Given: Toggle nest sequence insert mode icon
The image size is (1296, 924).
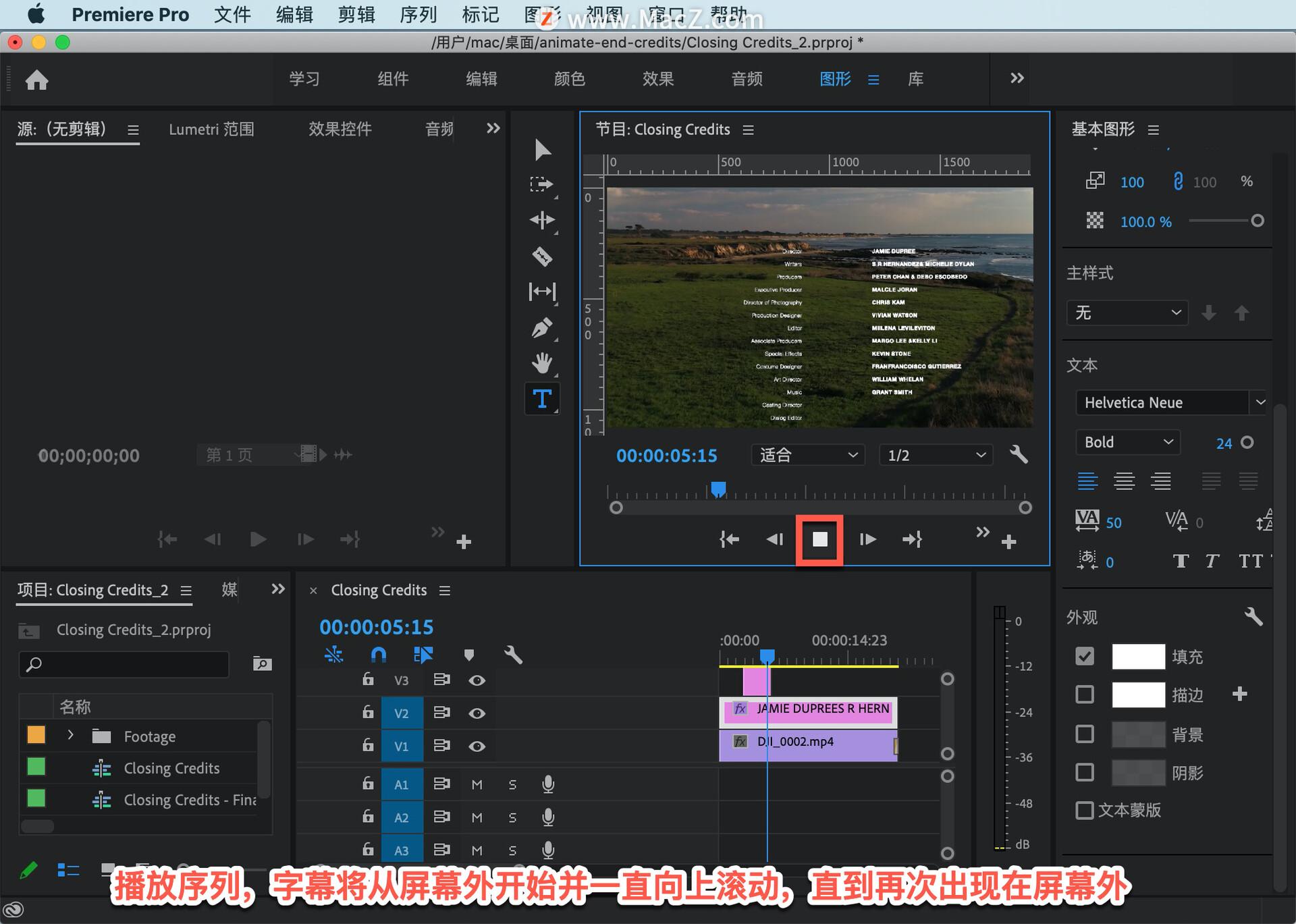Looking at the screenshot, I should [333, 654].
